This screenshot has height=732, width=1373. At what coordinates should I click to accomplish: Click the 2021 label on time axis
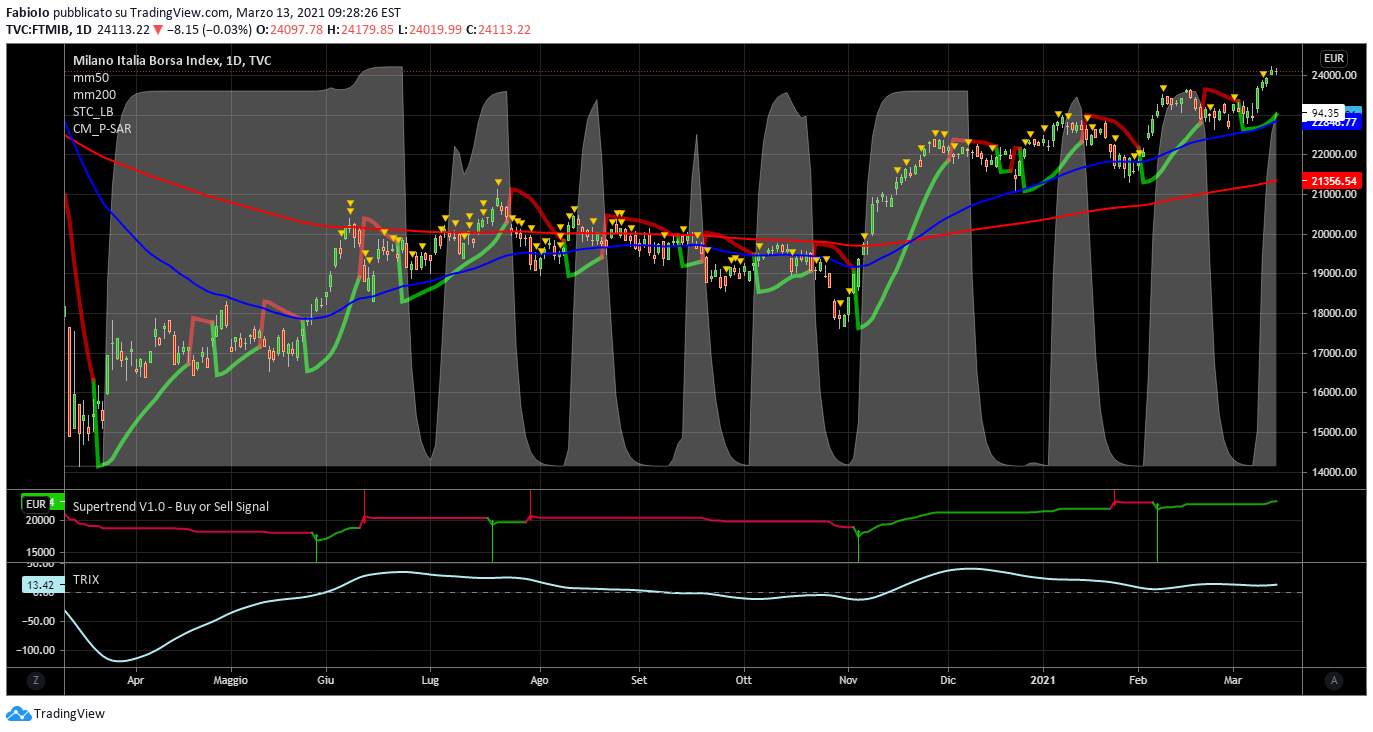1044,680
